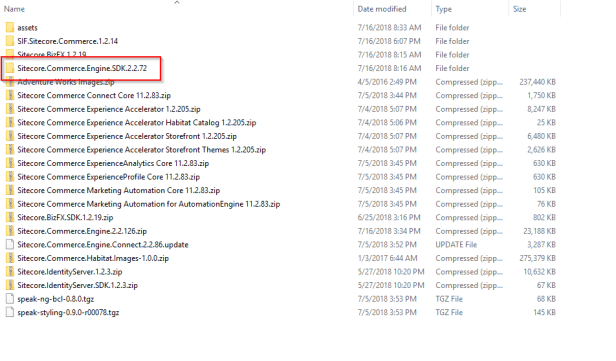Select Sitecore Commerce Experience Accelerator 1.2.205.zip name
Viewport: 616px width, 361px height.
[109, 109]
